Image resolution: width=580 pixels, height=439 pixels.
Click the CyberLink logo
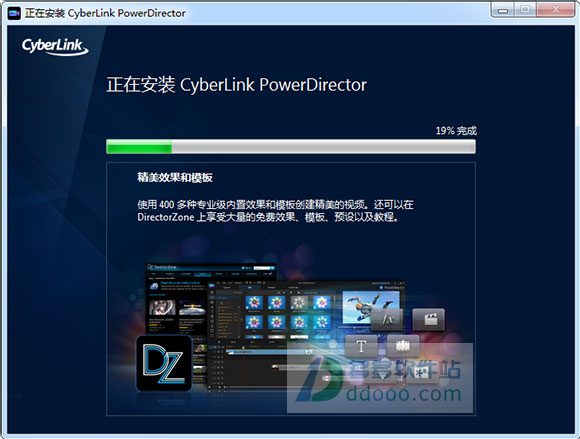pos(55,47)
